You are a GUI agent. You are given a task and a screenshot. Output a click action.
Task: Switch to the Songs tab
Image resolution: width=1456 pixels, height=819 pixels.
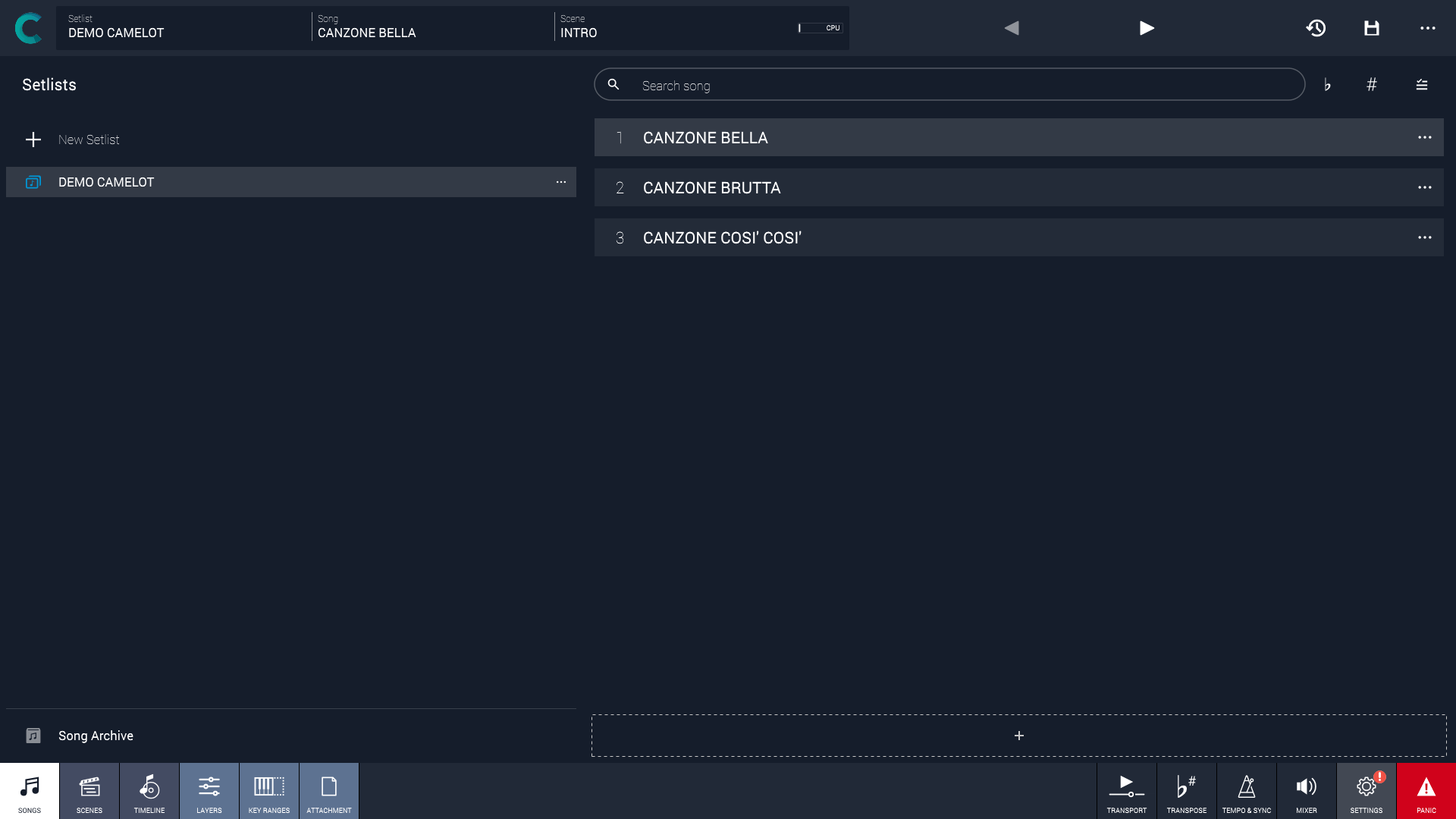pos(30,791)
